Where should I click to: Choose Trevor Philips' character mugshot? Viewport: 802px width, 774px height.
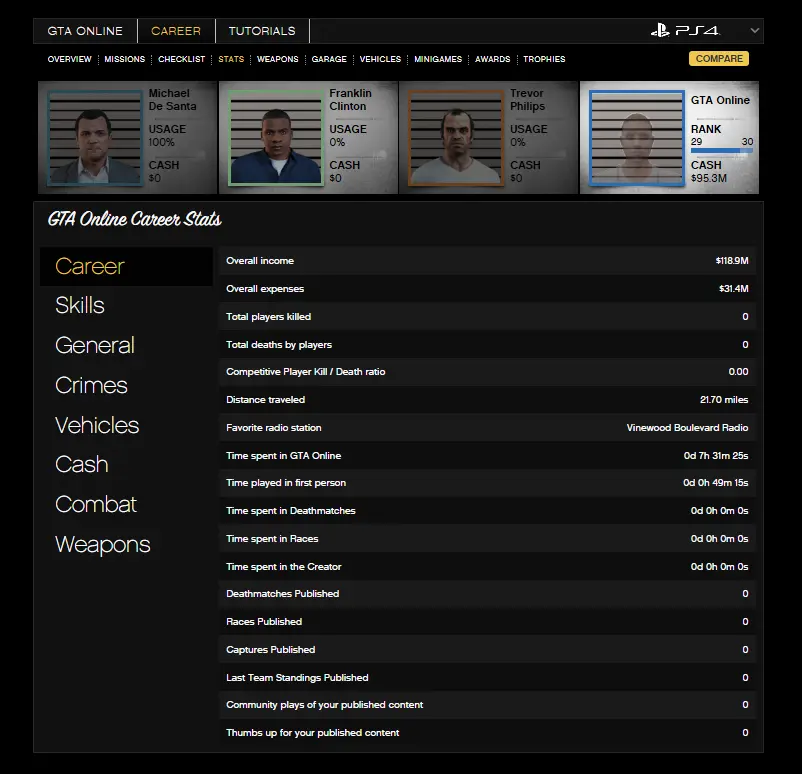click(x=455, y=138)
